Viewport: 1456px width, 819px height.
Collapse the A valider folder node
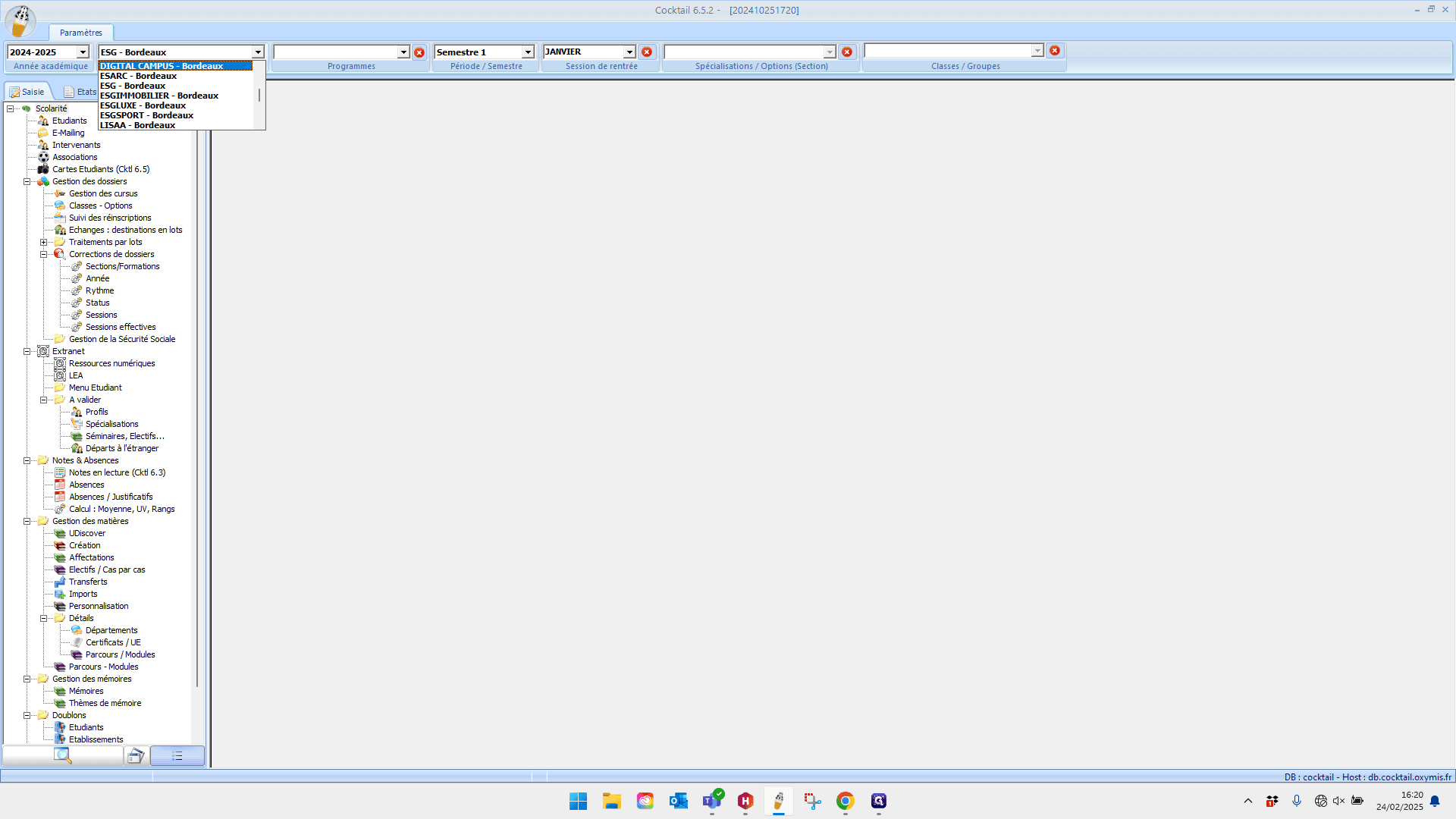point(44,400)
